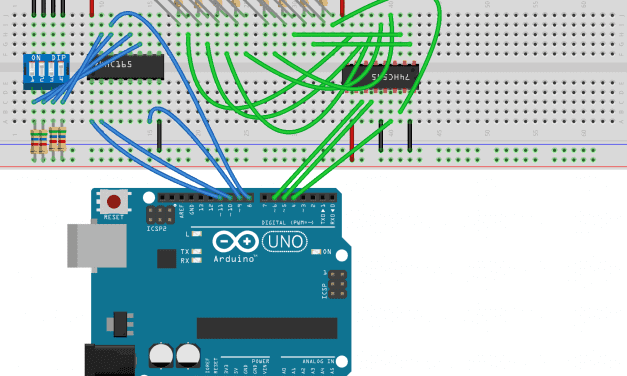Click Arduino digital pin 6 socket
Viewport: 627px width, 376px height.
click(x=274, y=198)
